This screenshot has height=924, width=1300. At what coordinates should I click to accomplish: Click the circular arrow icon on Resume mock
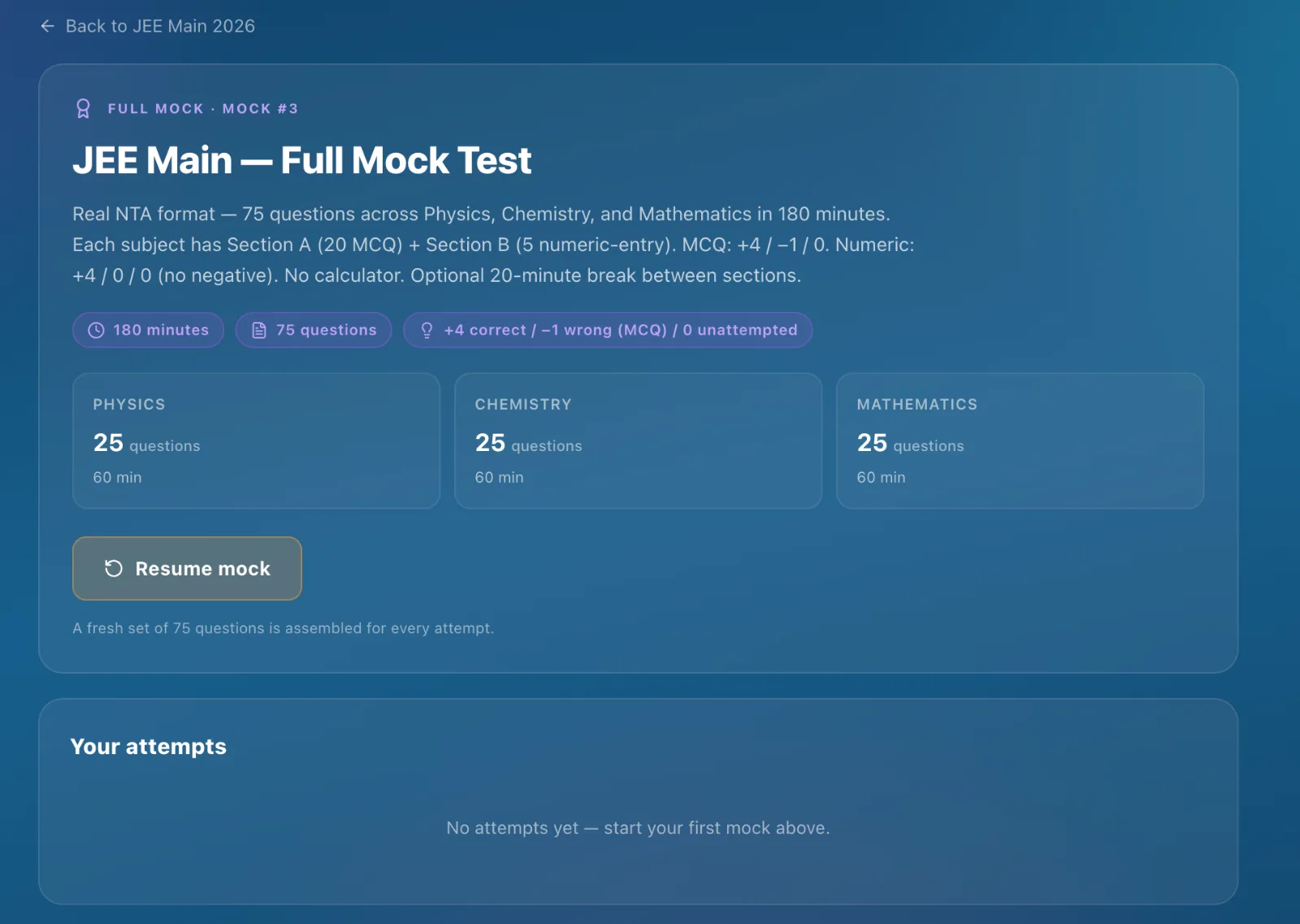114,569
